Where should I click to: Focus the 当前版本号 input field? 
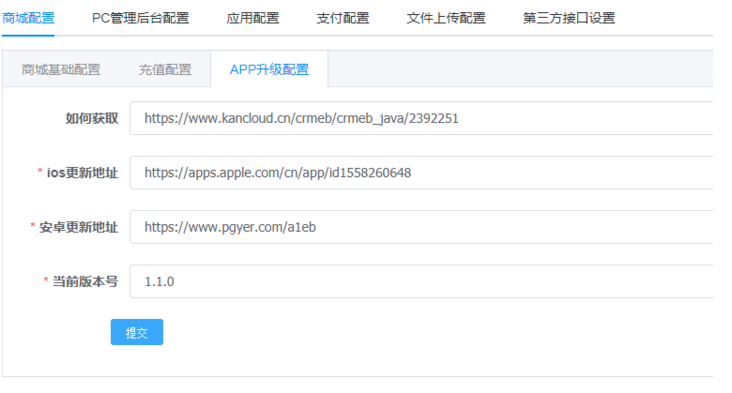(422, 281)
